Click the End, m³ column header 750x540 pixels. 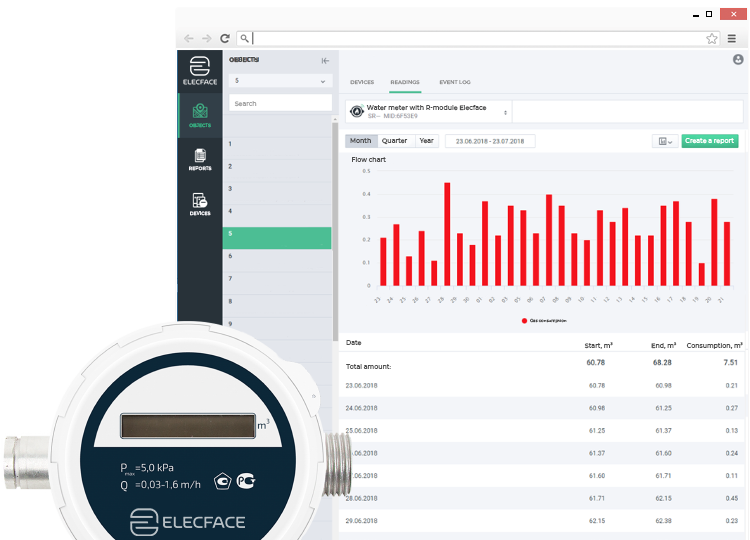coord(663,345)
